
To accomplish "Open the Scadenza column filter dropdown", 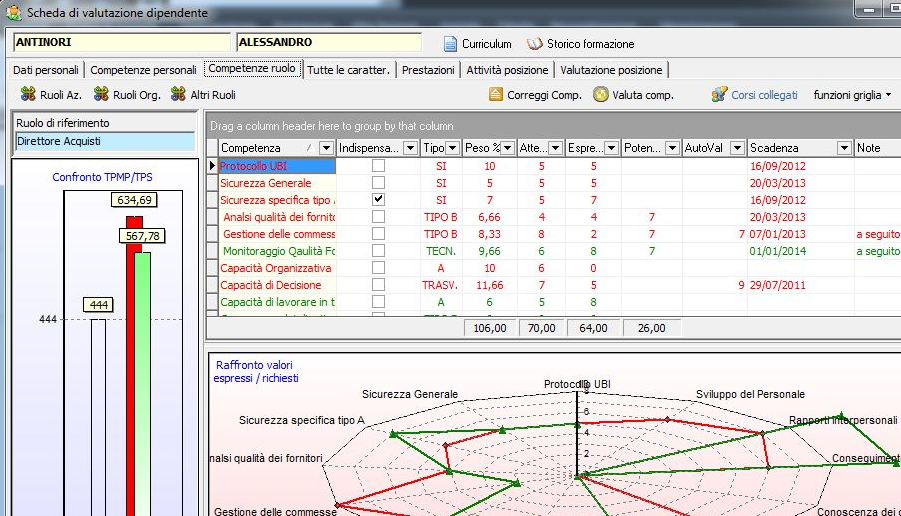I will point(844,148).
